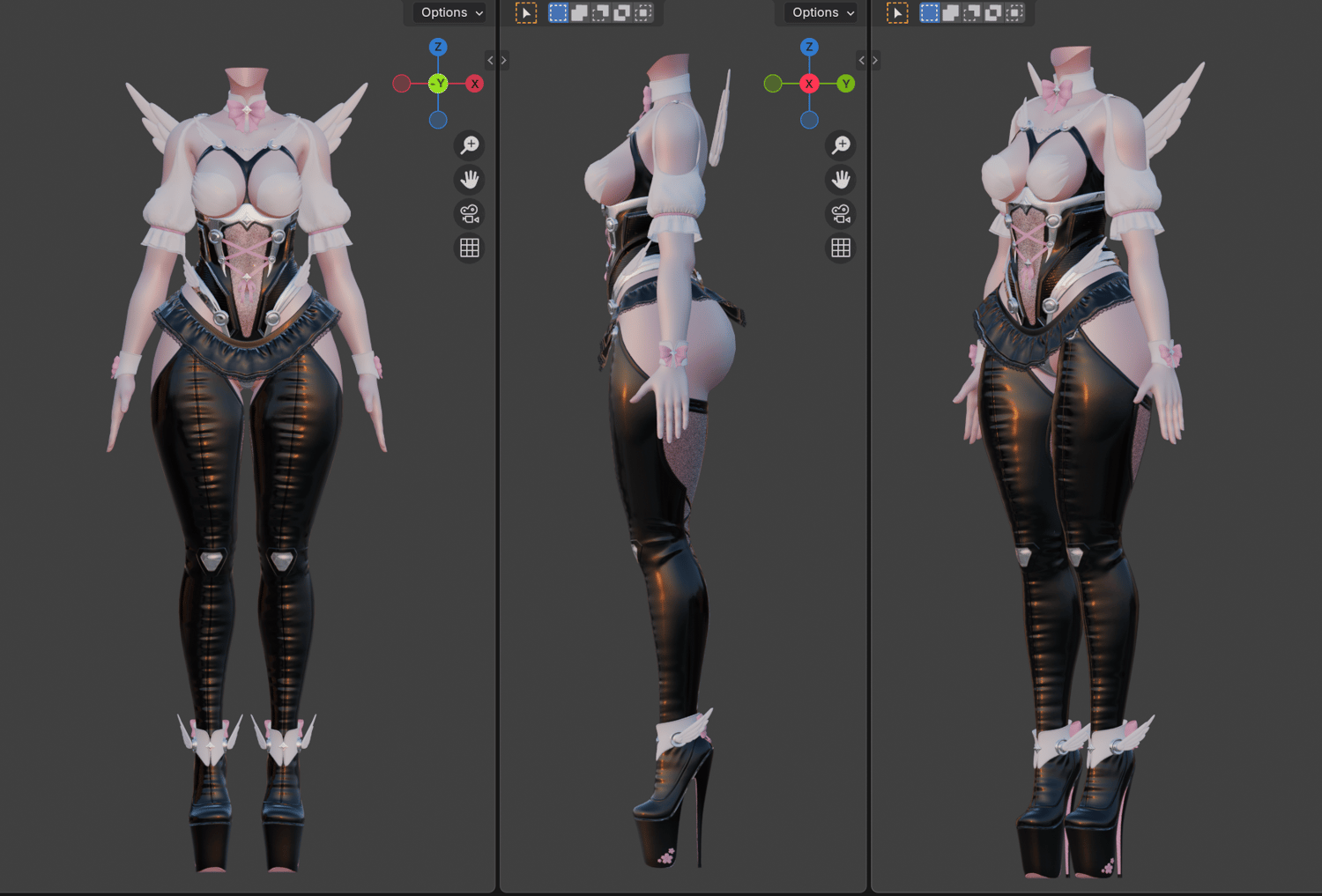Switch perspective/orthographic grid icon in left viewport
1322x896 pixels.
(470, 248)
